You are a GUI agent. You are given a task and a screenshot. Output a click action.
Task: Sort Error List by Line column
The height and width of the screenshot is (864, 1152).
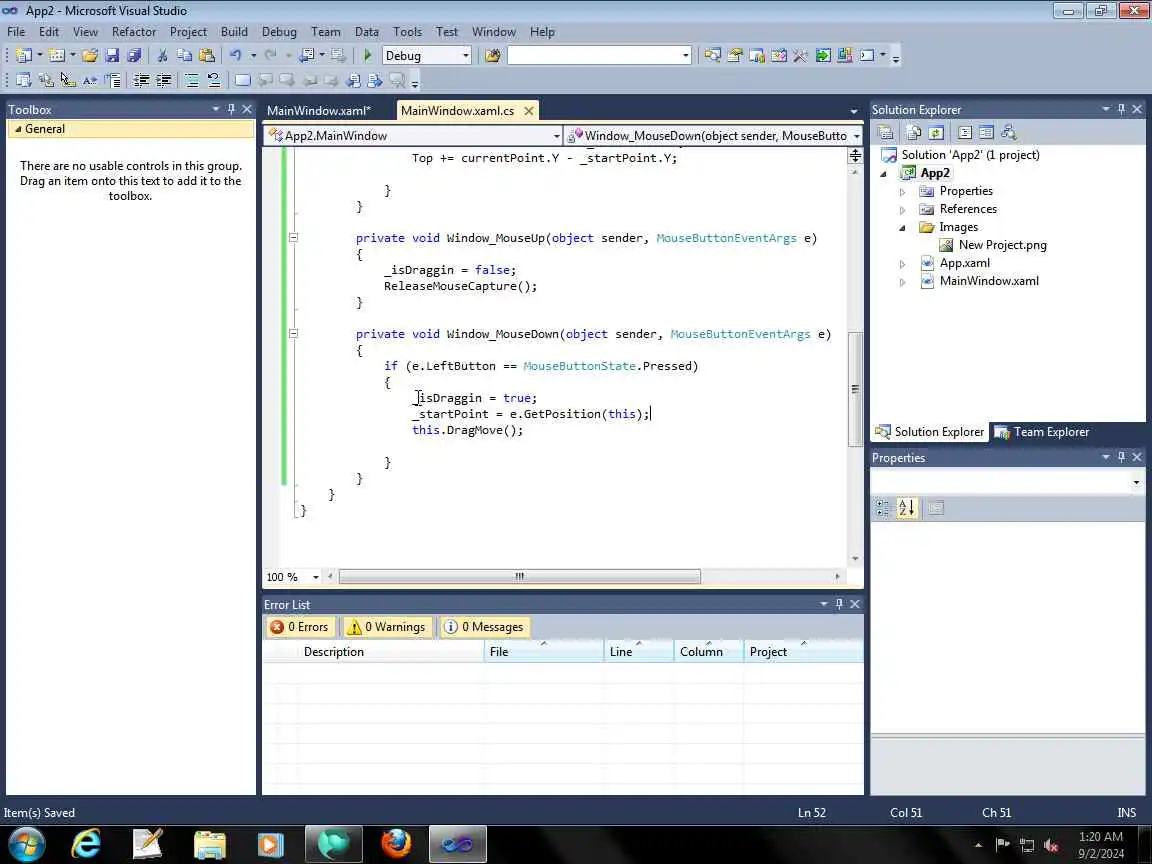(x=638, y=652)
